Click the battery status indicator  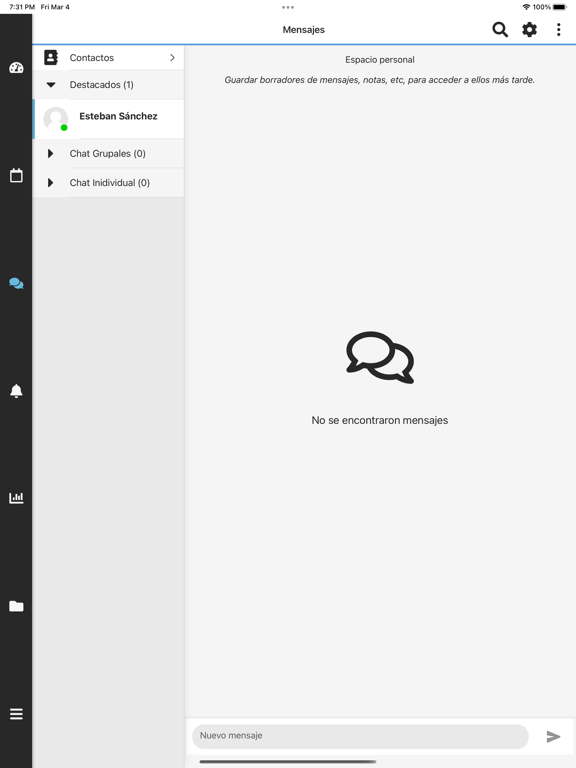pyautogui.click(x=560, y=7)
